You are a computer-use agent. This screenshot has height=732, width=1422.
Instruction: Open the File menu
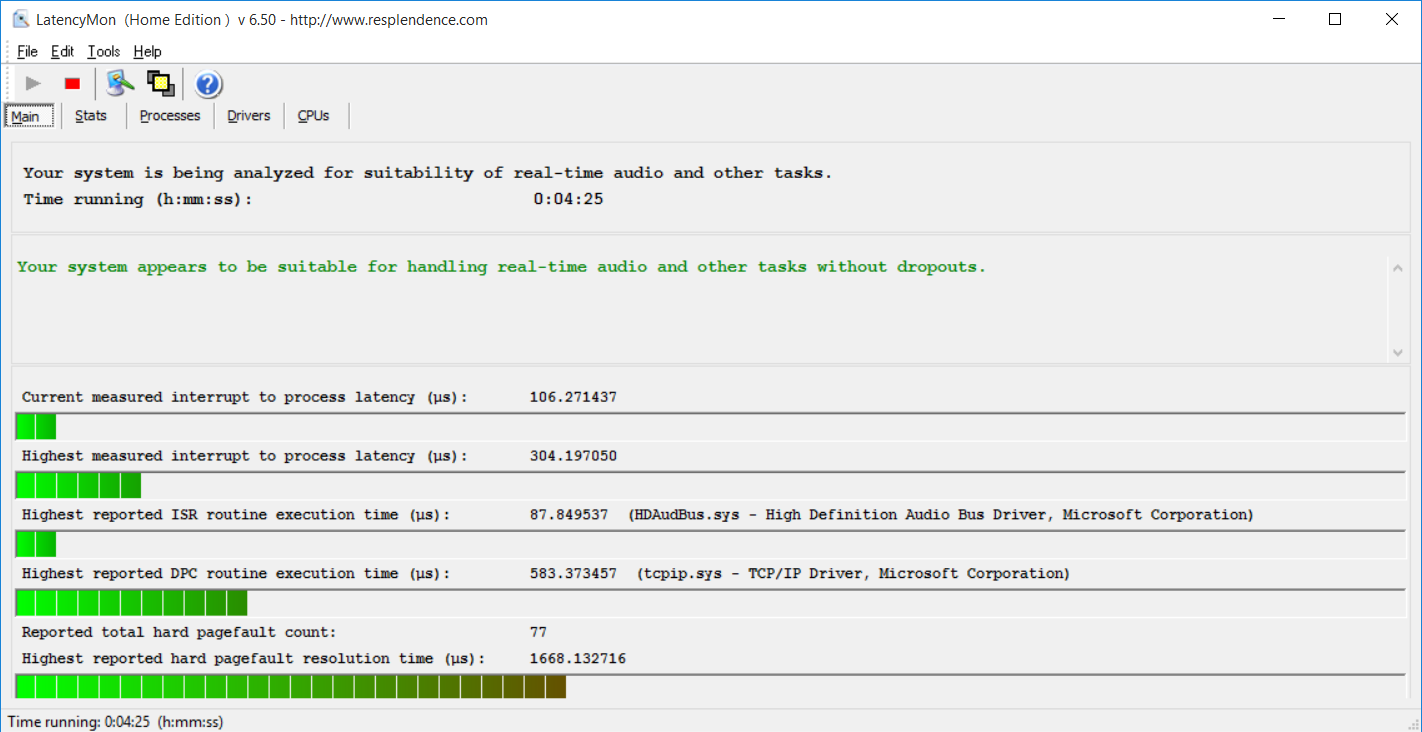[x=27, y=51]
